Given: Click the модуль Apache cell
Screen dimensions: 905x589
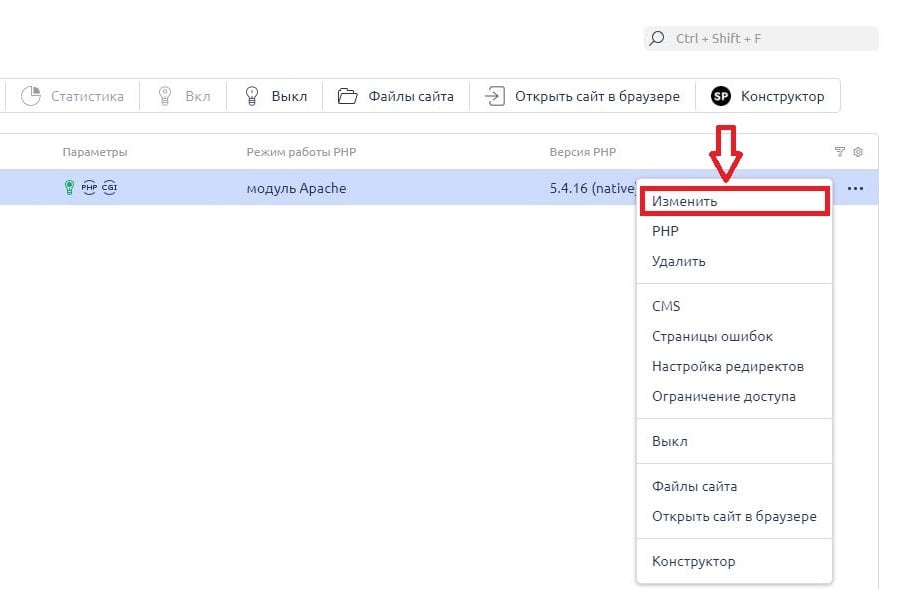Looking at the screenshot, I should (x=296, y=188).
